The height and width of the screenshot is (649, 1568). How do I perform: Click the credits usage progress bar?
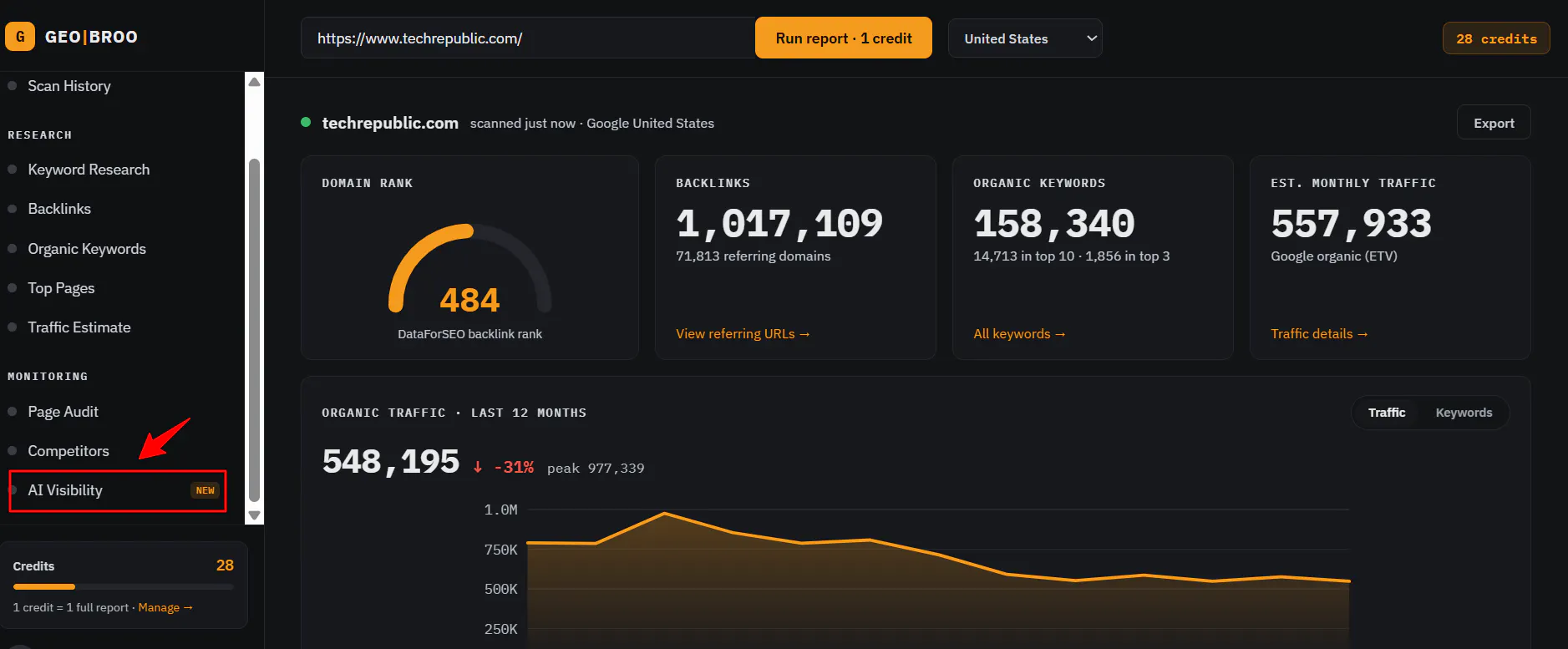click(124, 587)
